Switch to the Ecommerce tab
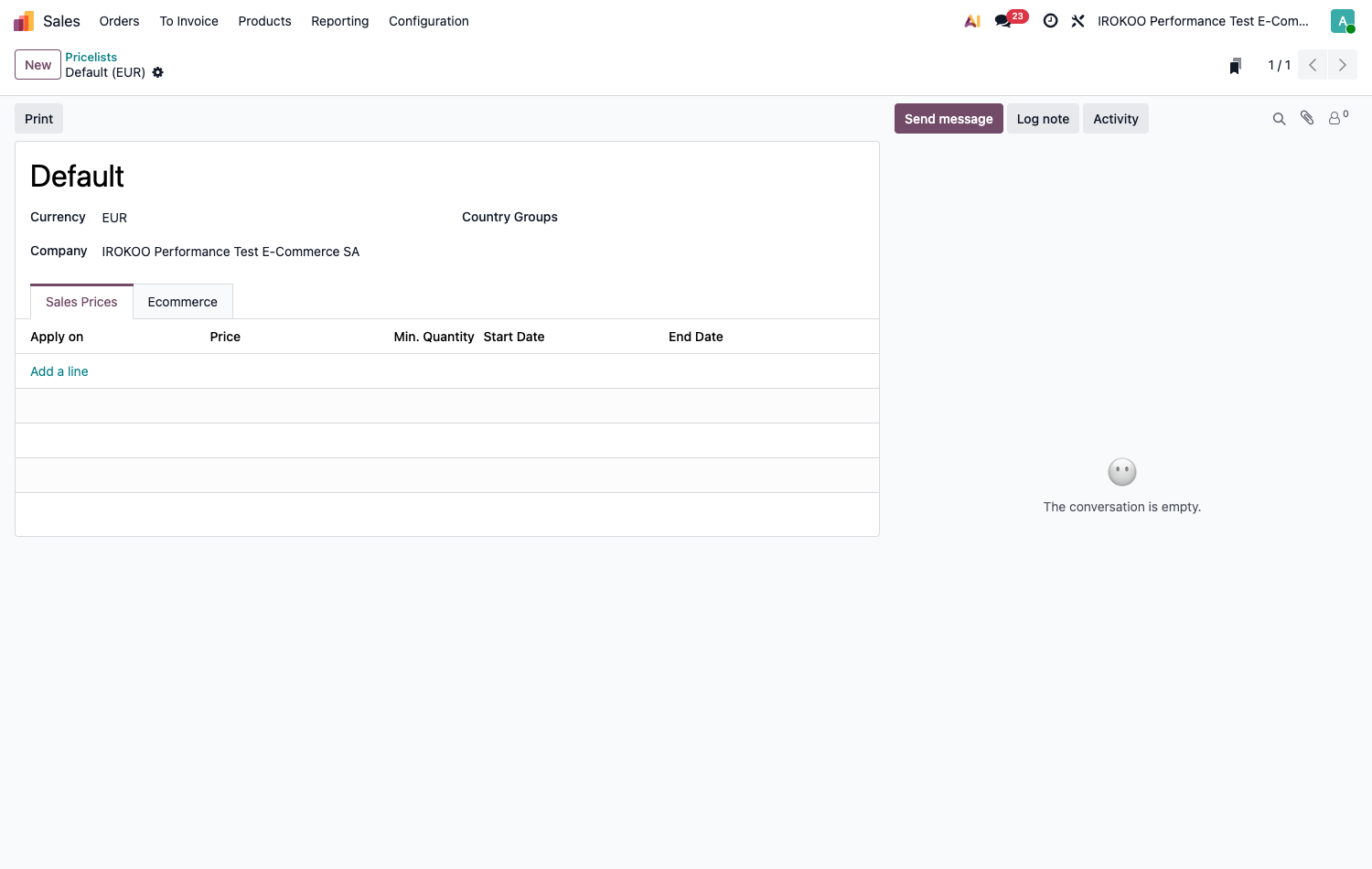1372x869 pixels. click(183, 302)
